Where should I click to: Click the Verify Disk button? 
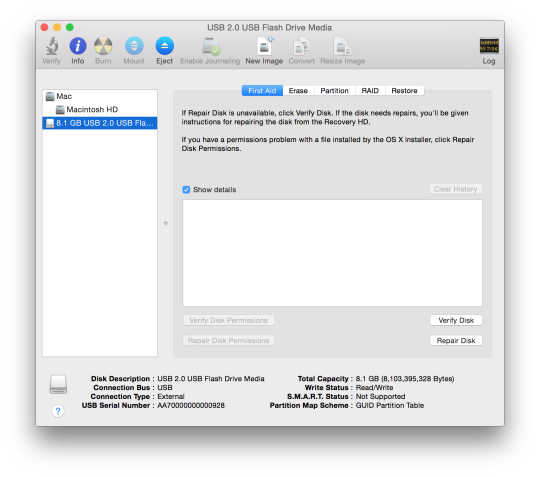click(x=456, y=320)
